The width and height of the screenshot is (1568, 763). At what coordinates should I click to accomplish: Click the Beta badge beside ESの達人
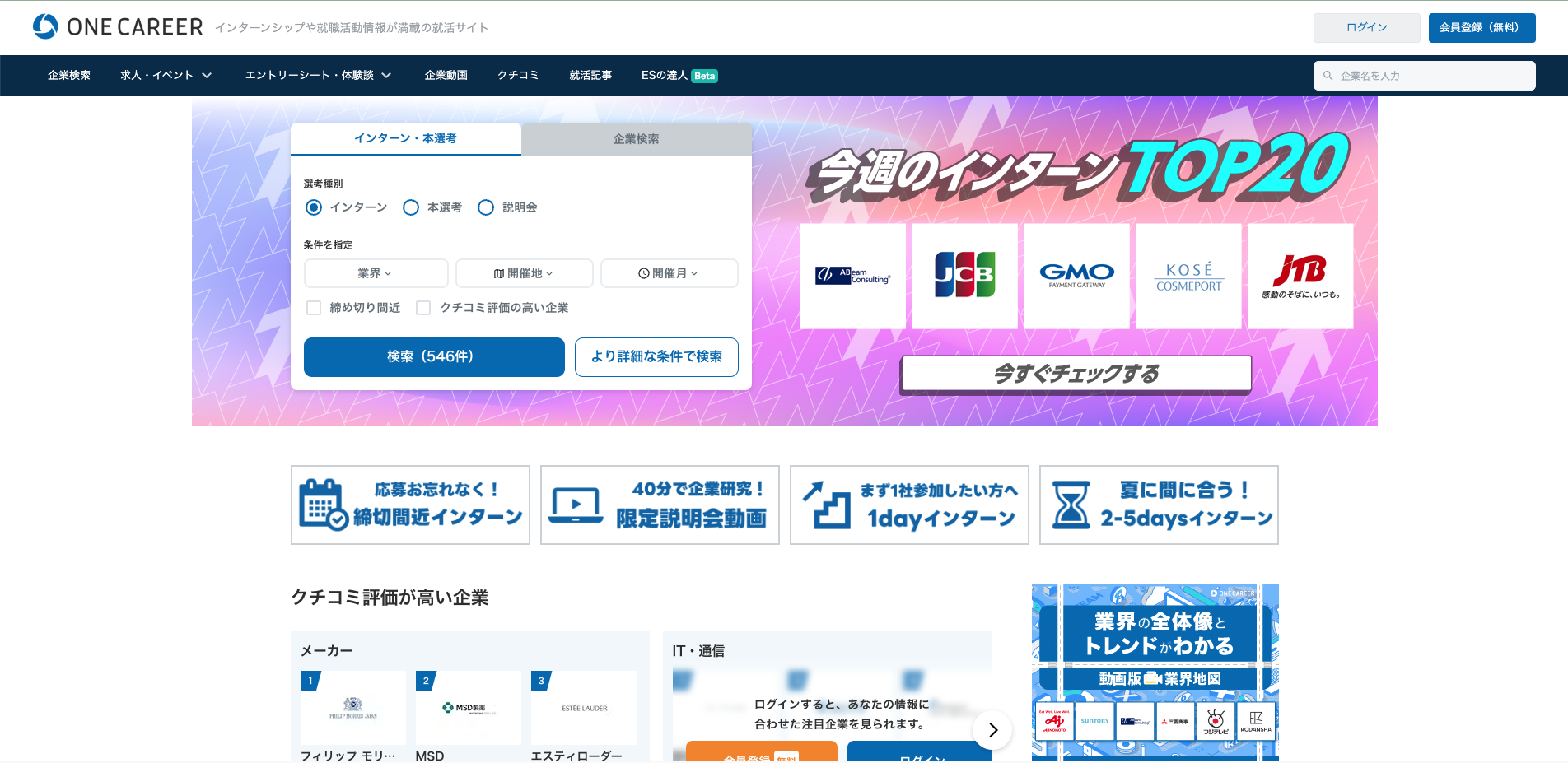[704, 76]
